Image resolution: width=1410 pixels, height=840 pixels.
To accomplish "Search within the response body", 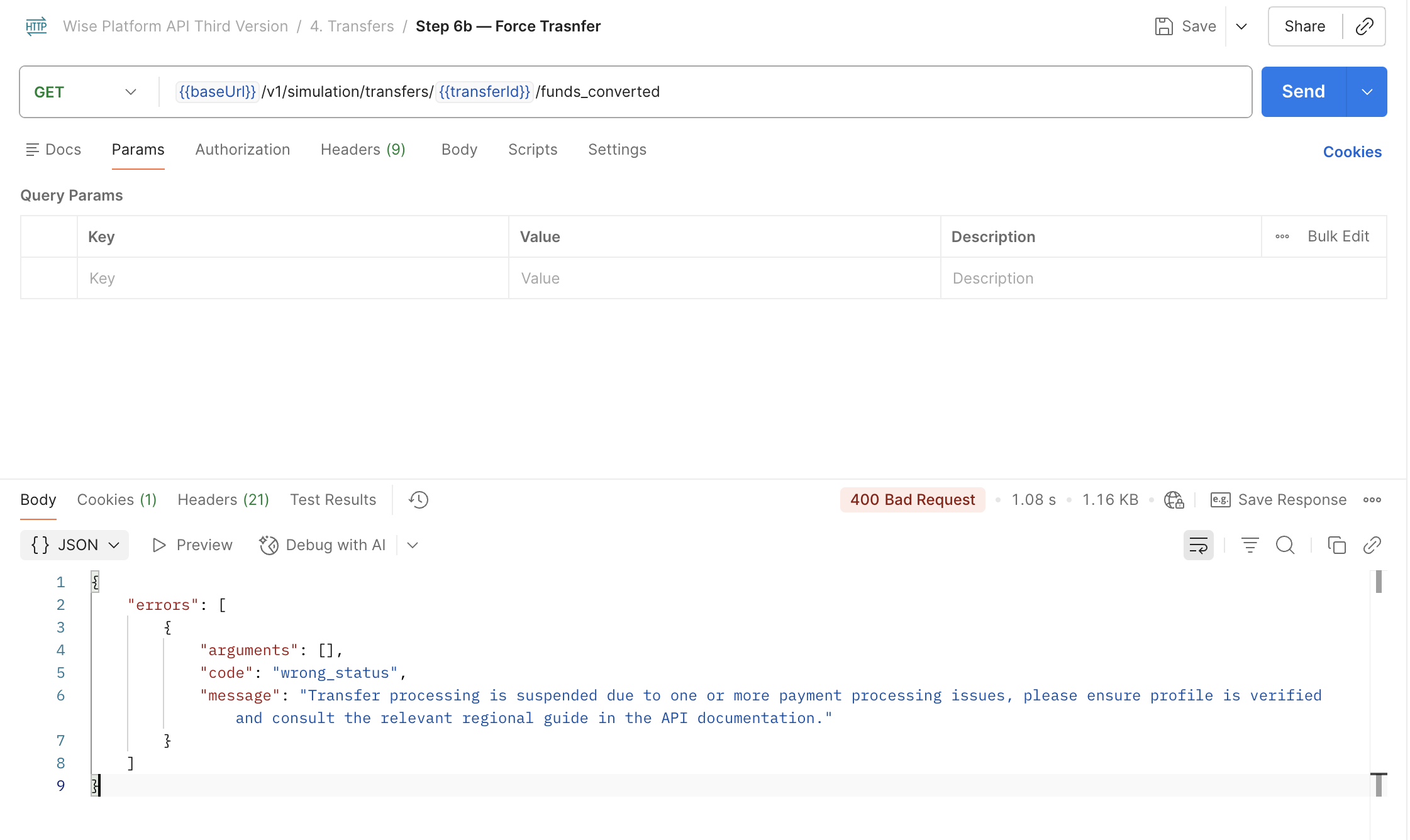I will [x=1285, y=545].
